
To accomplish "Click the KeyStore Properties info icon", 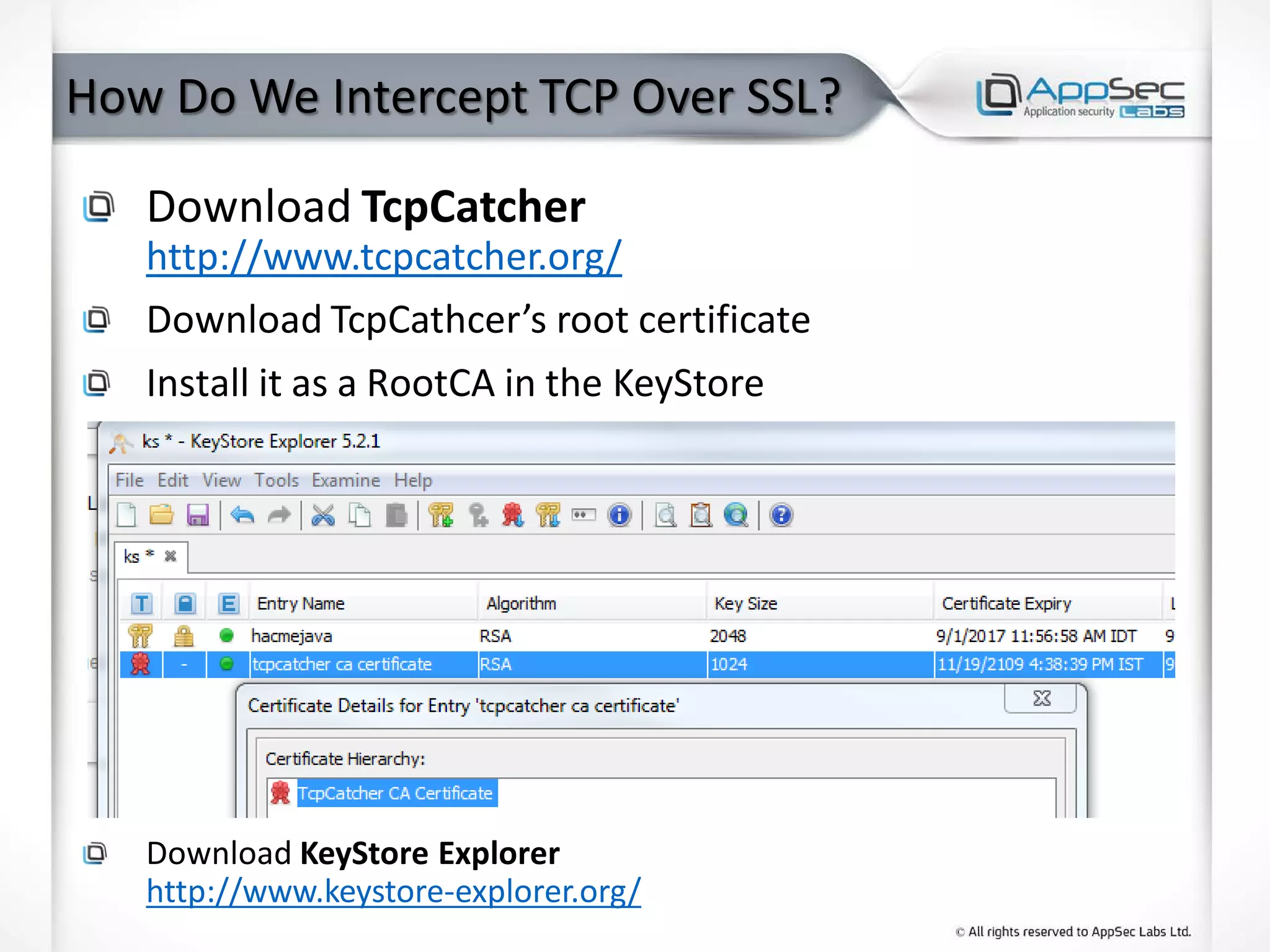I will 619,515.
